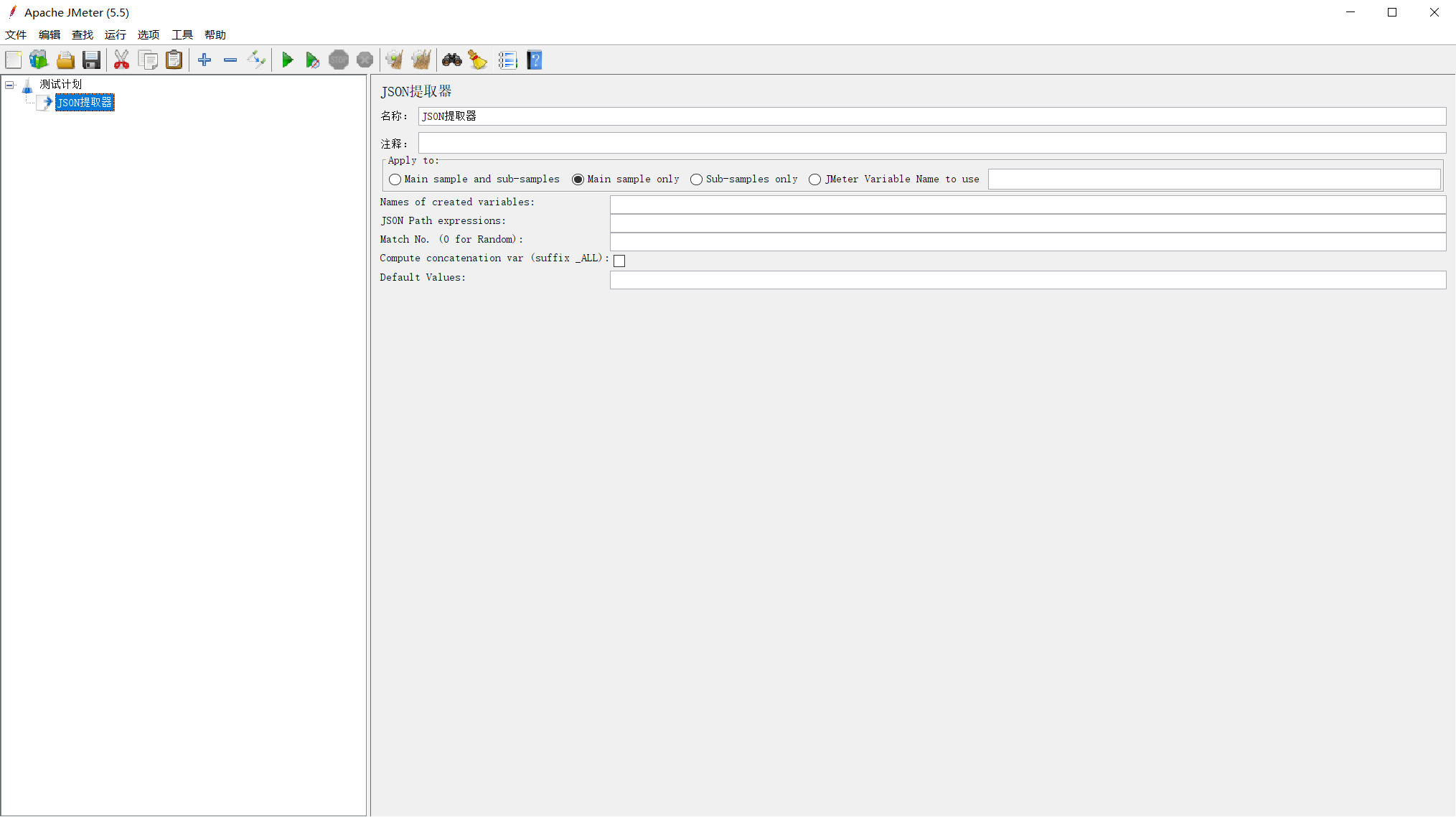Paste an element from clipboard
Image resolution: width=1456 pixels, height=817 pixels.
click(174, 60)
